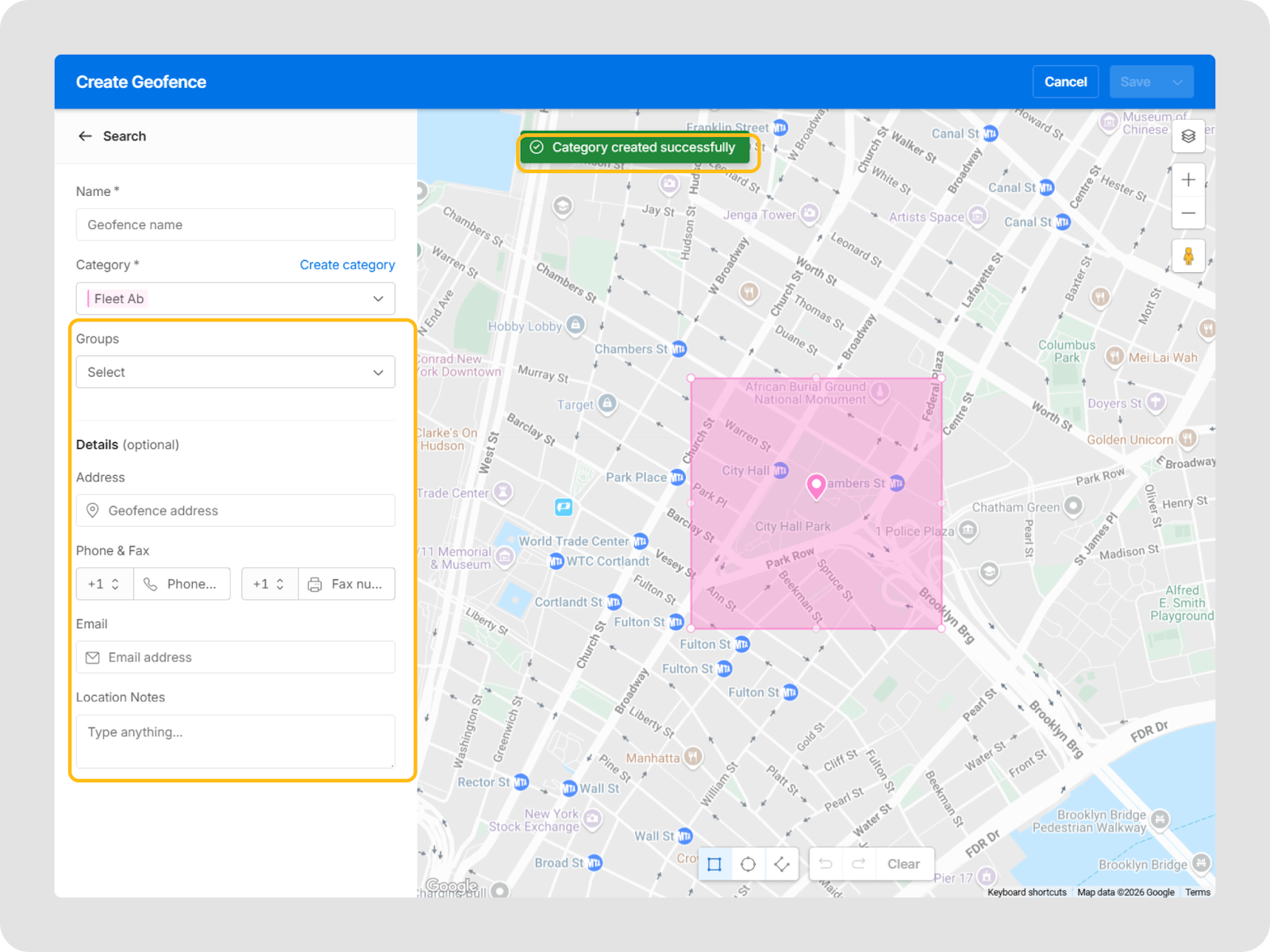Click the Geofence name input field

(x=235, y=225)
